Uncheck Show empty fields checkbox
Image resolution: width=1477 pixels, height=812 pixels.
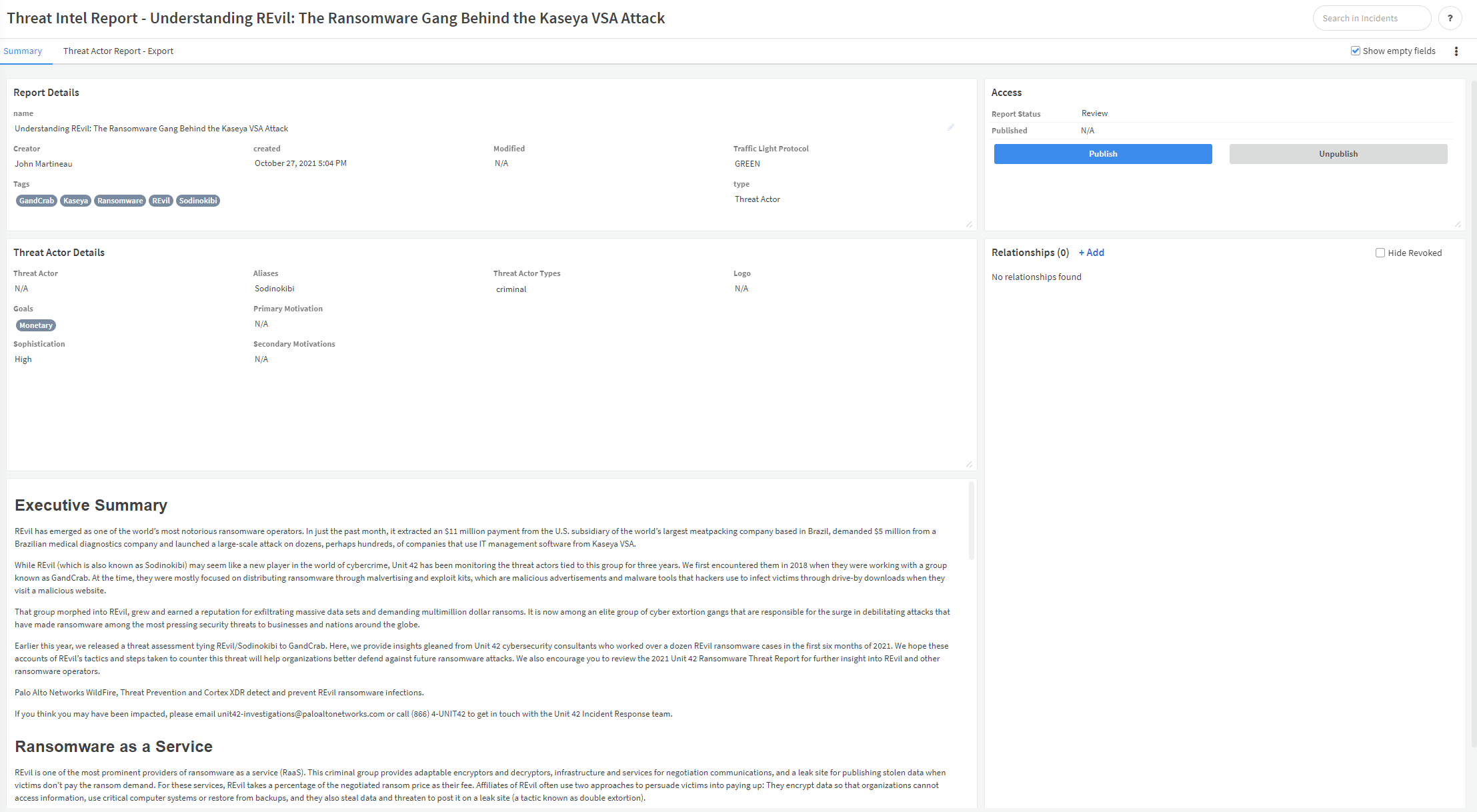(1356, 51)
